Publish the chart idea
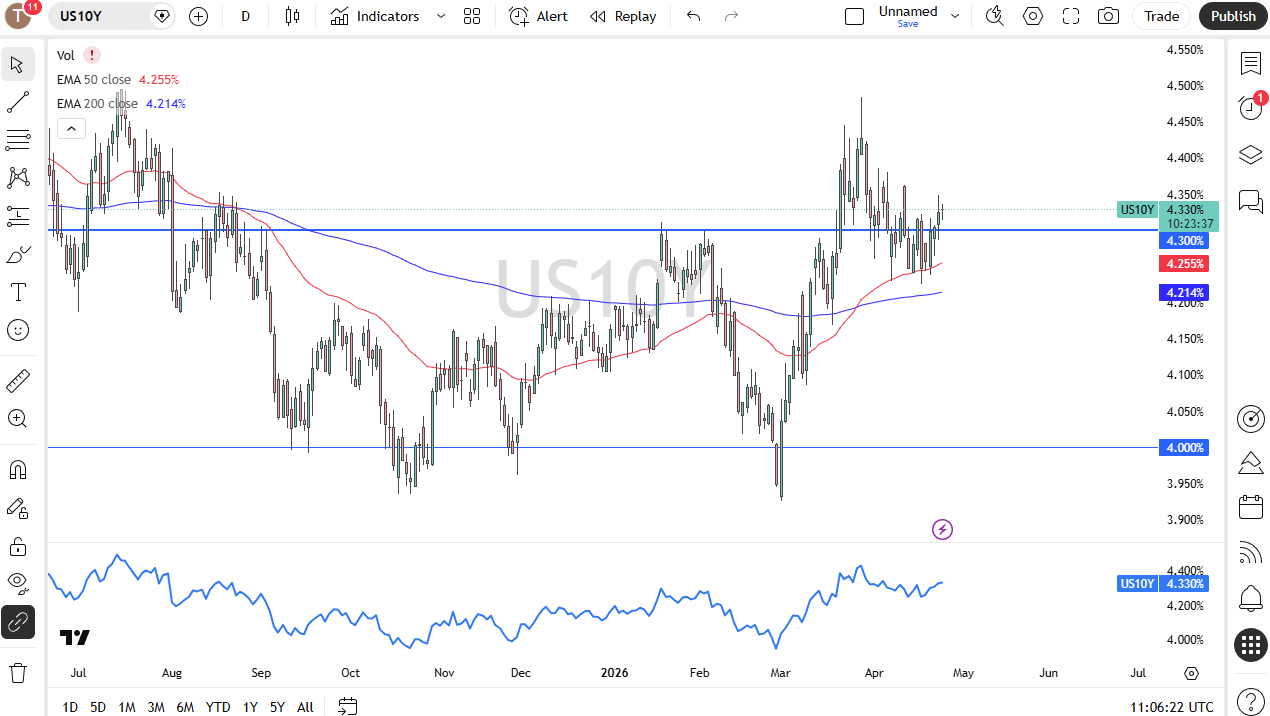 (1233, 16)
